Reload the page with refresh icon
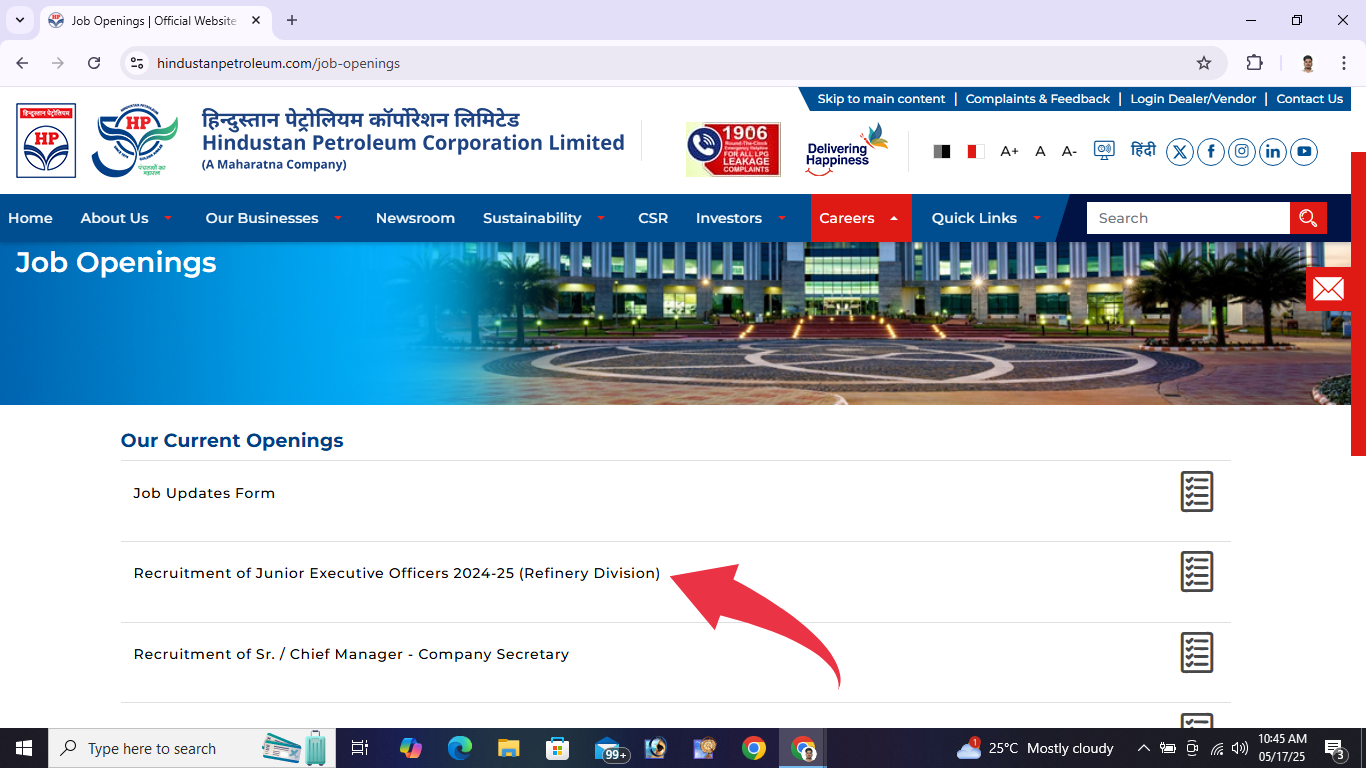This screenshot has height=768, width=1366. tap(94, 63)
